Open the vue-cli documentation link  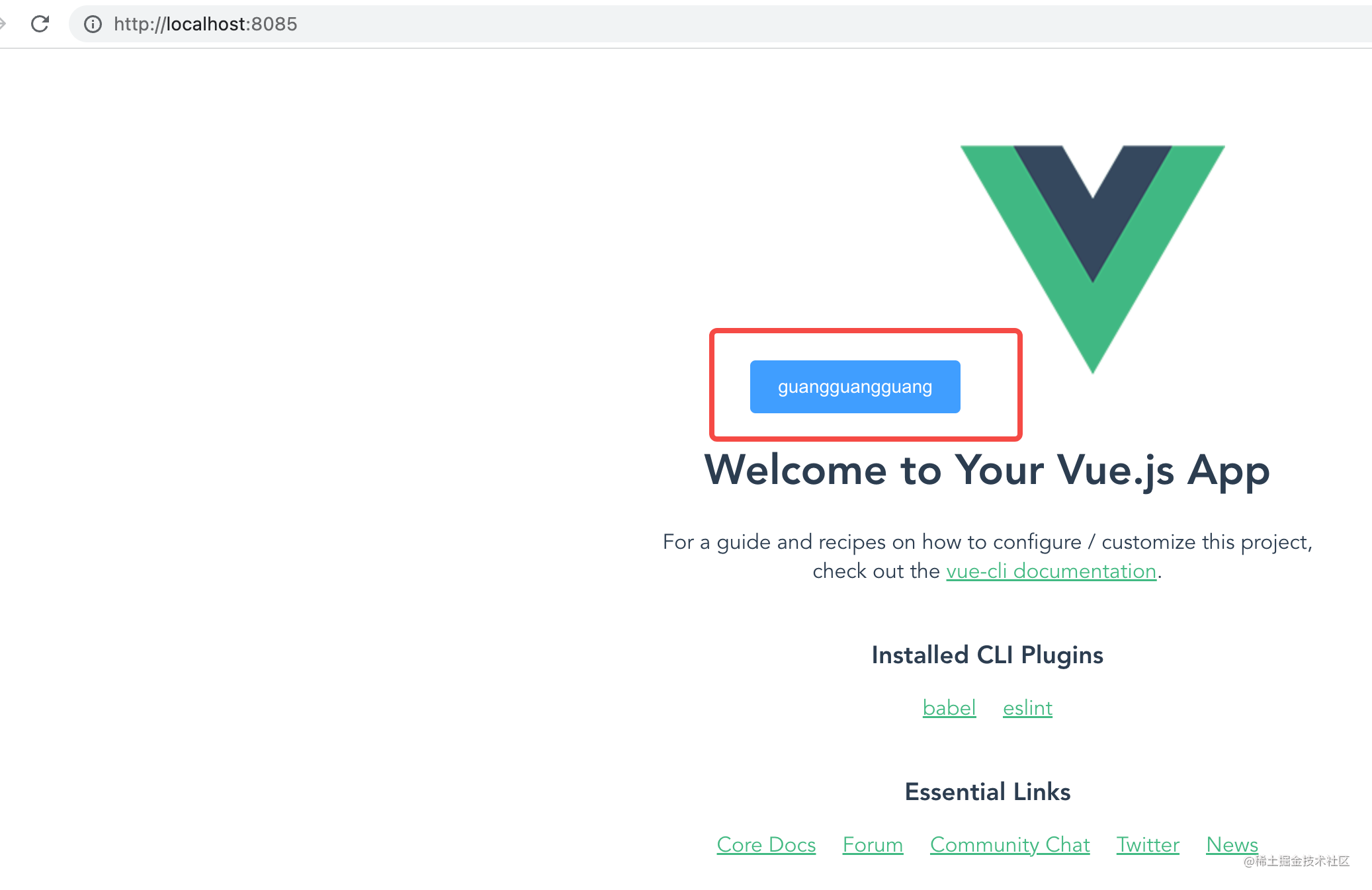(x=1051, y=571)
